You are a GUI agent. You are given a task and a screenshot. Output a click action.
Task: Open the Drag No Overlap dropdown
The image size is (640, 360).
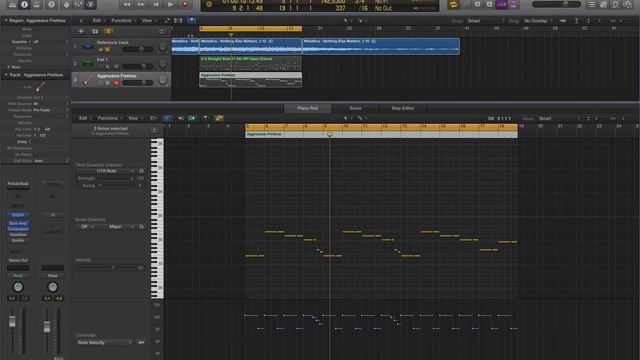(538, 21)
